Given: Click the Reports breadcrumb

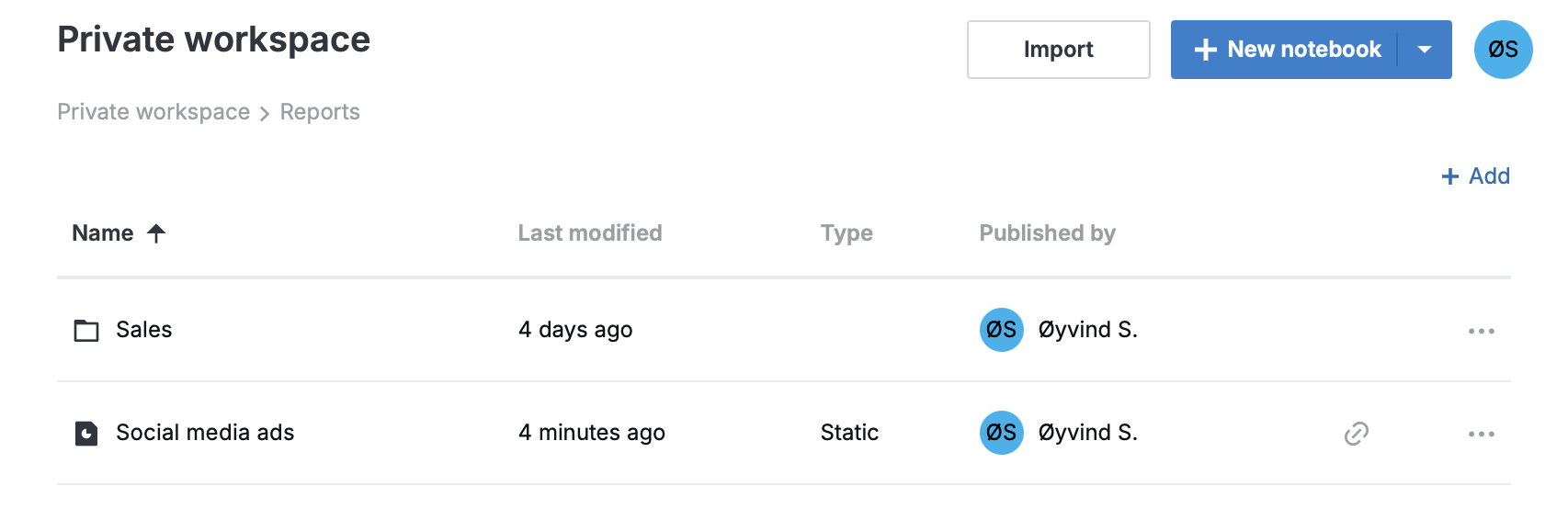Looking at the screenshot, I should pos(320,112).
